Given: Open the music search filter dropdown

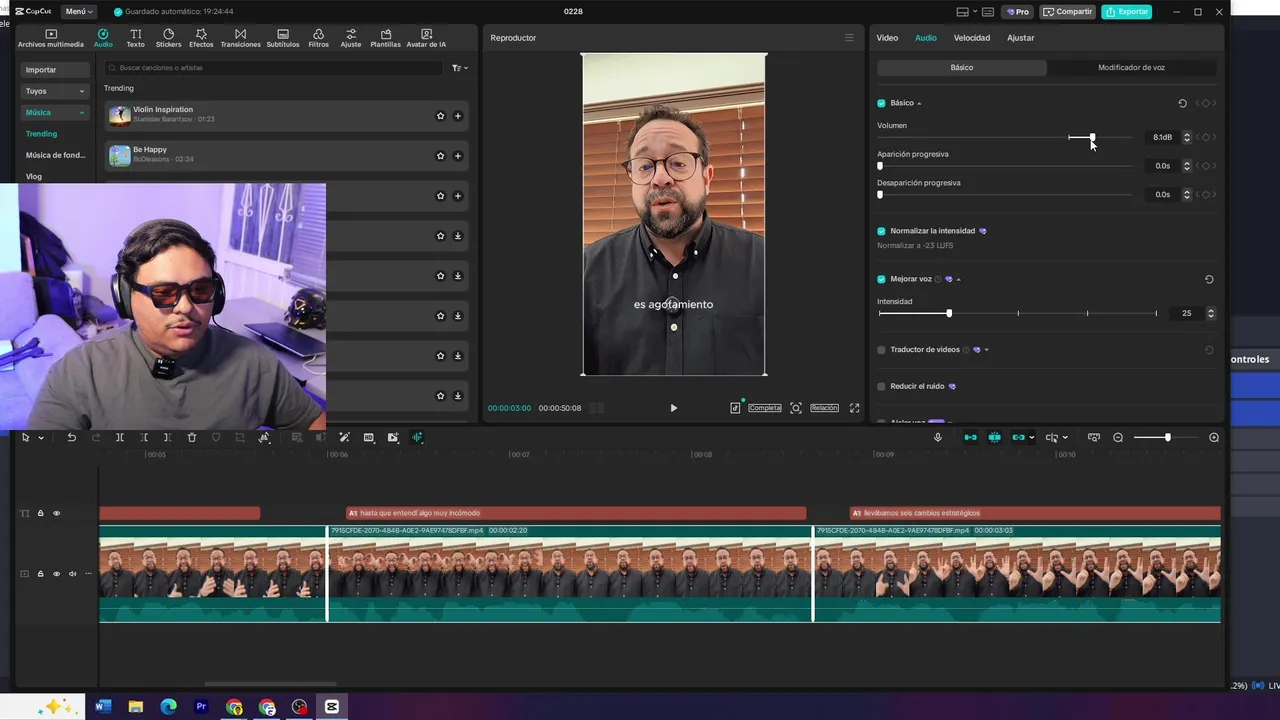Looking at the screenshot, I should pyautogui.click(x=459, y=68).
